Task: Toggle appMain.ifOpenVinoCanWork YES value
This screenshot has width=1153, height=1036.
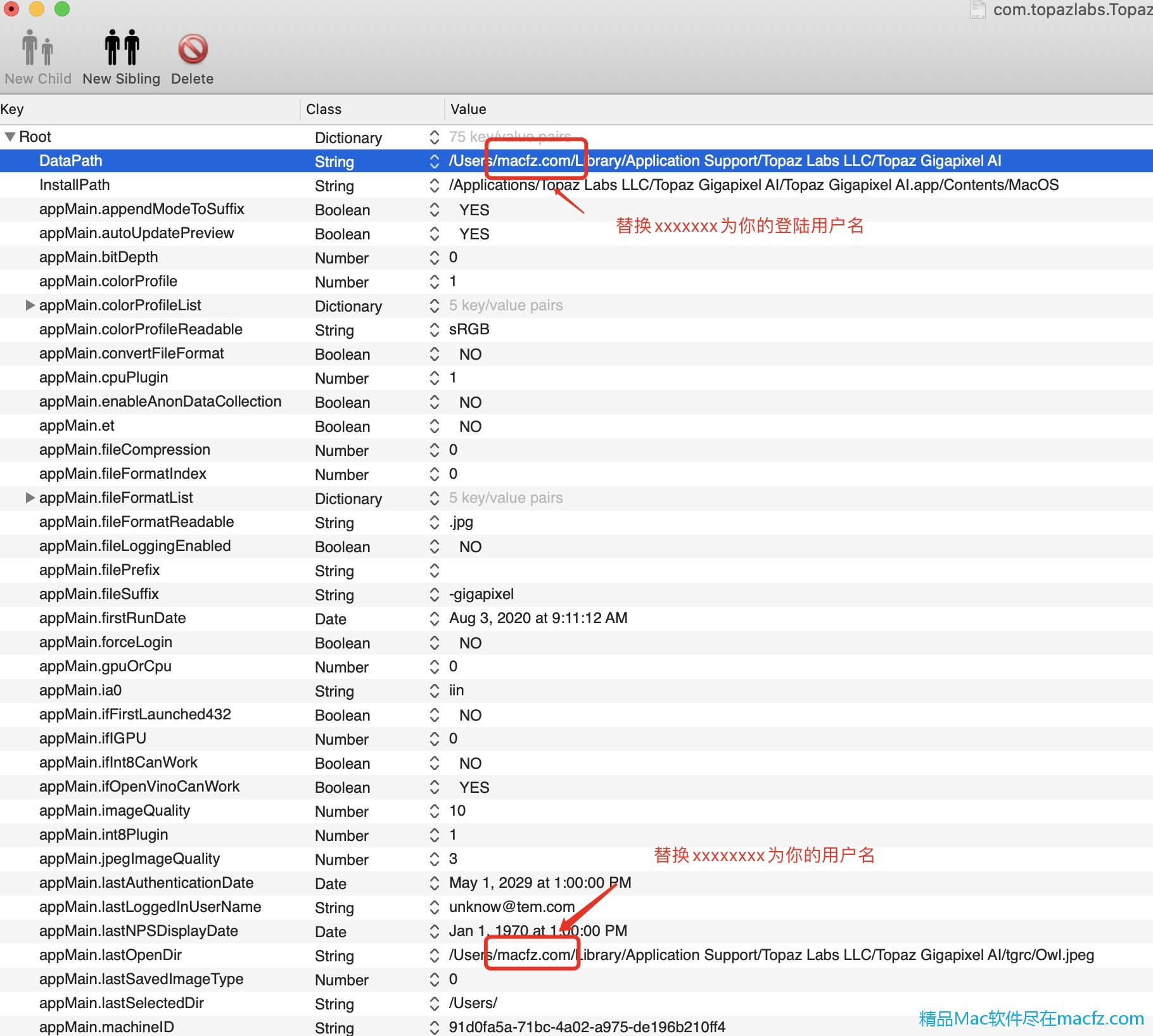Action: coord(474,787)
